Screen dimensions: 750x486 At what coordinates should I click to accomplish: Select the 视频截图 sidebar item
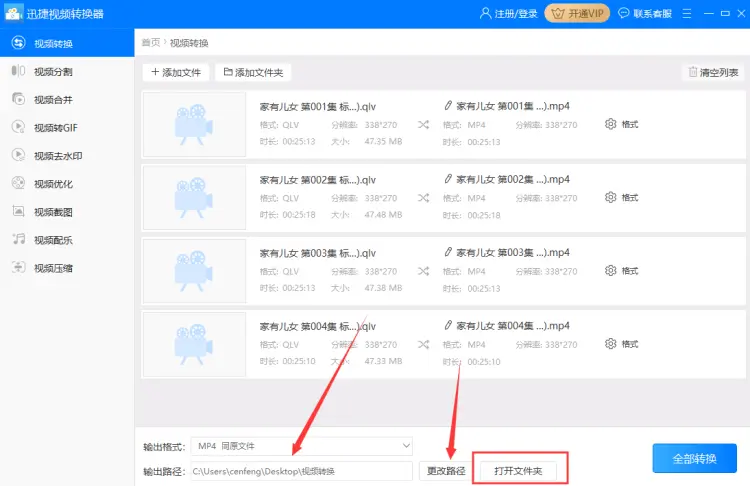click(67, 212)
